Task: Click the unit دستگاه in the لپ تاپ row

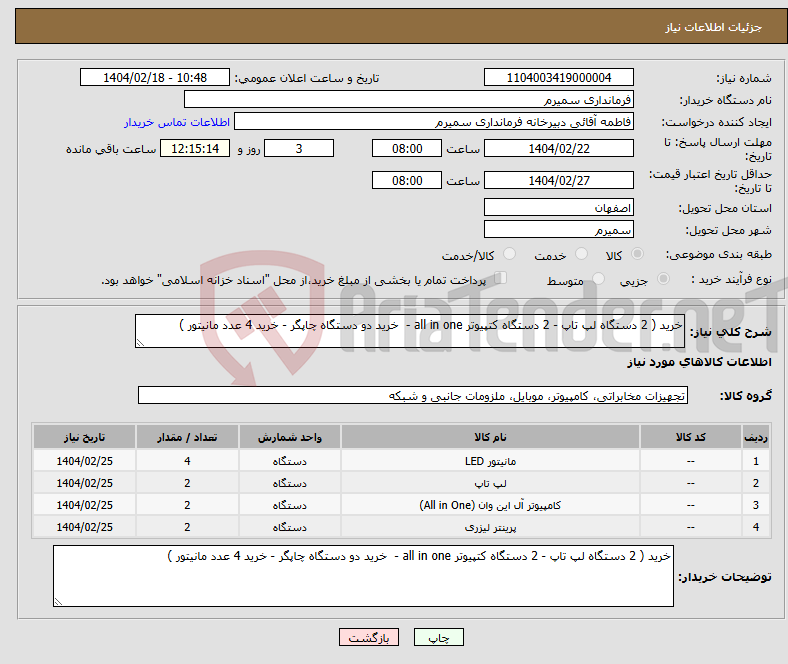Action: pos(289,483)
